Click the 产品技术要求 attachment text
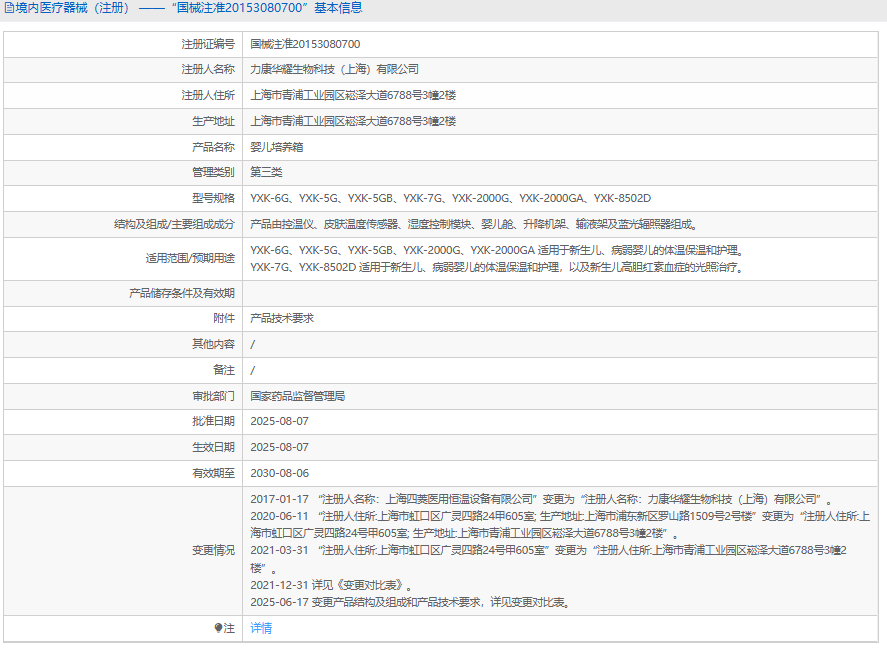This screenshot has height=649, width=887. coord(282,318)
